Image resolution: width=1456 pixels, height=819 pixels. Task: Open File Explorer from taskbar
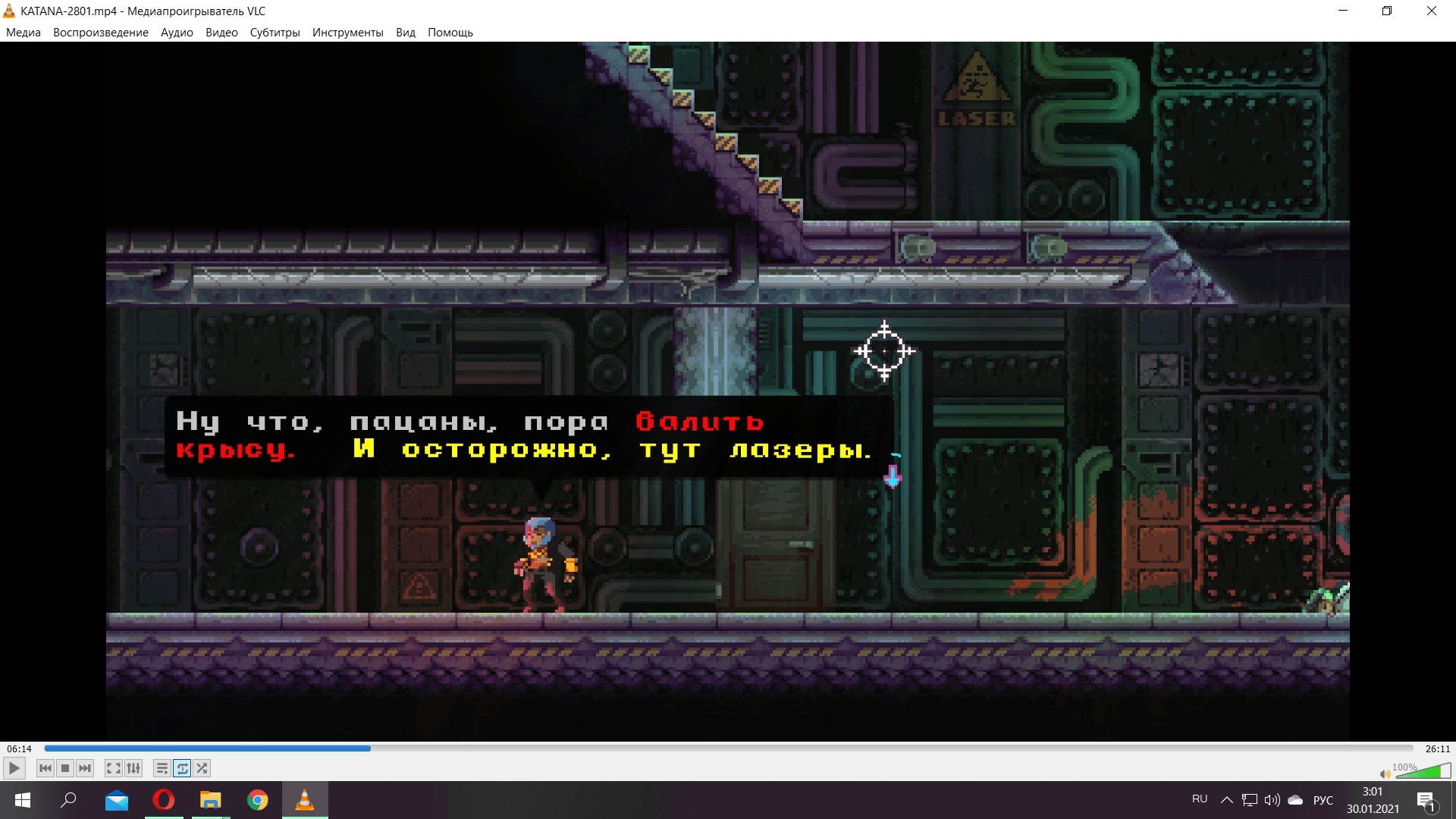point(211,800)
